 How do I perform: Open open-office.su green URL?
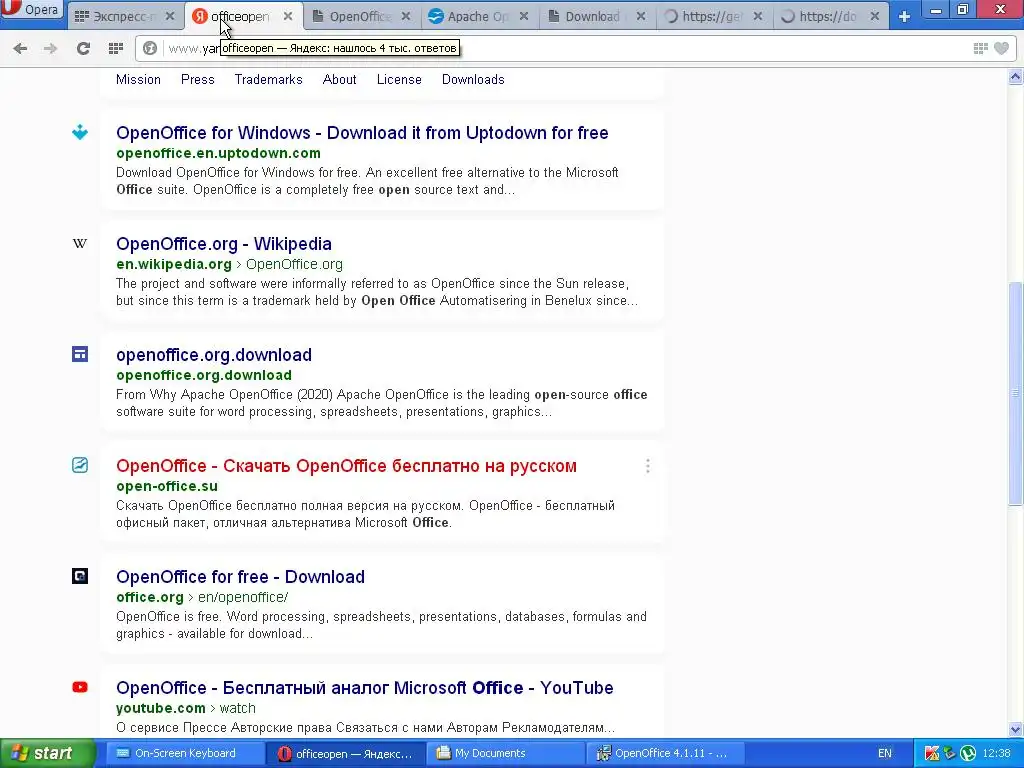(x=167, y=486)
